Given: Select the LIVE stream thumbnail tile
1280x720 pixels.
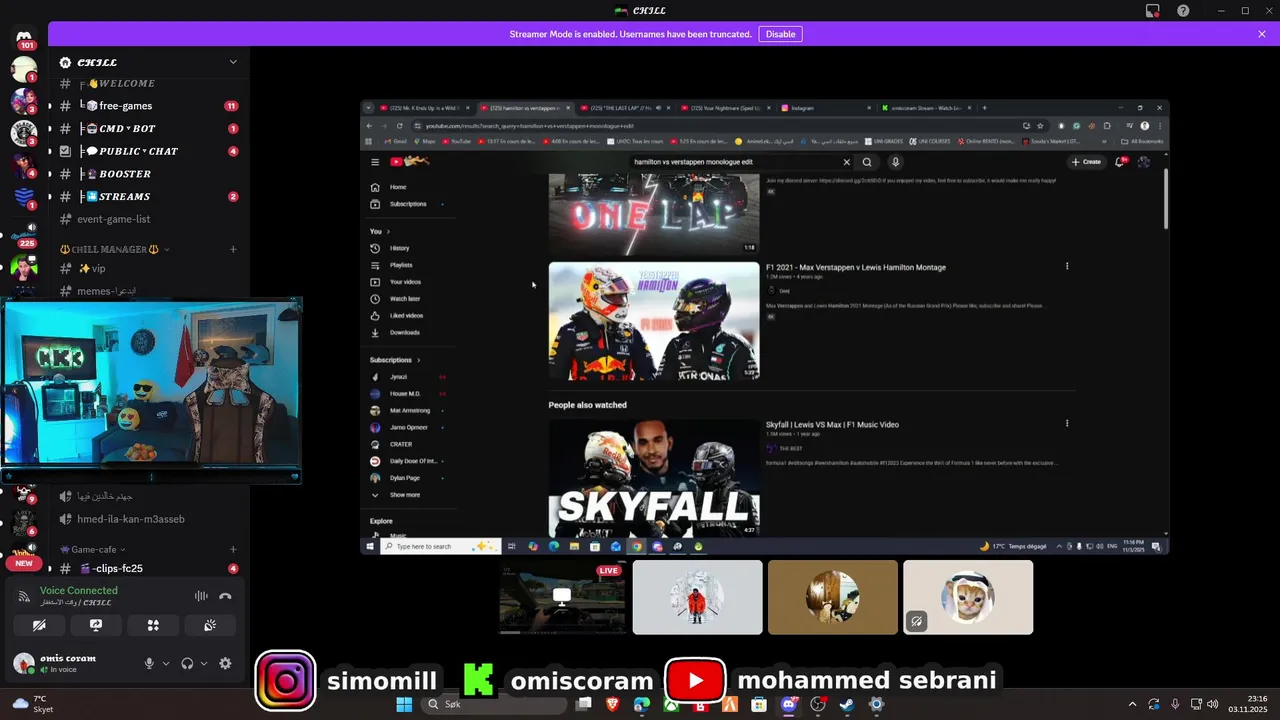Looking at the screenshot, I should click(562, 597).
